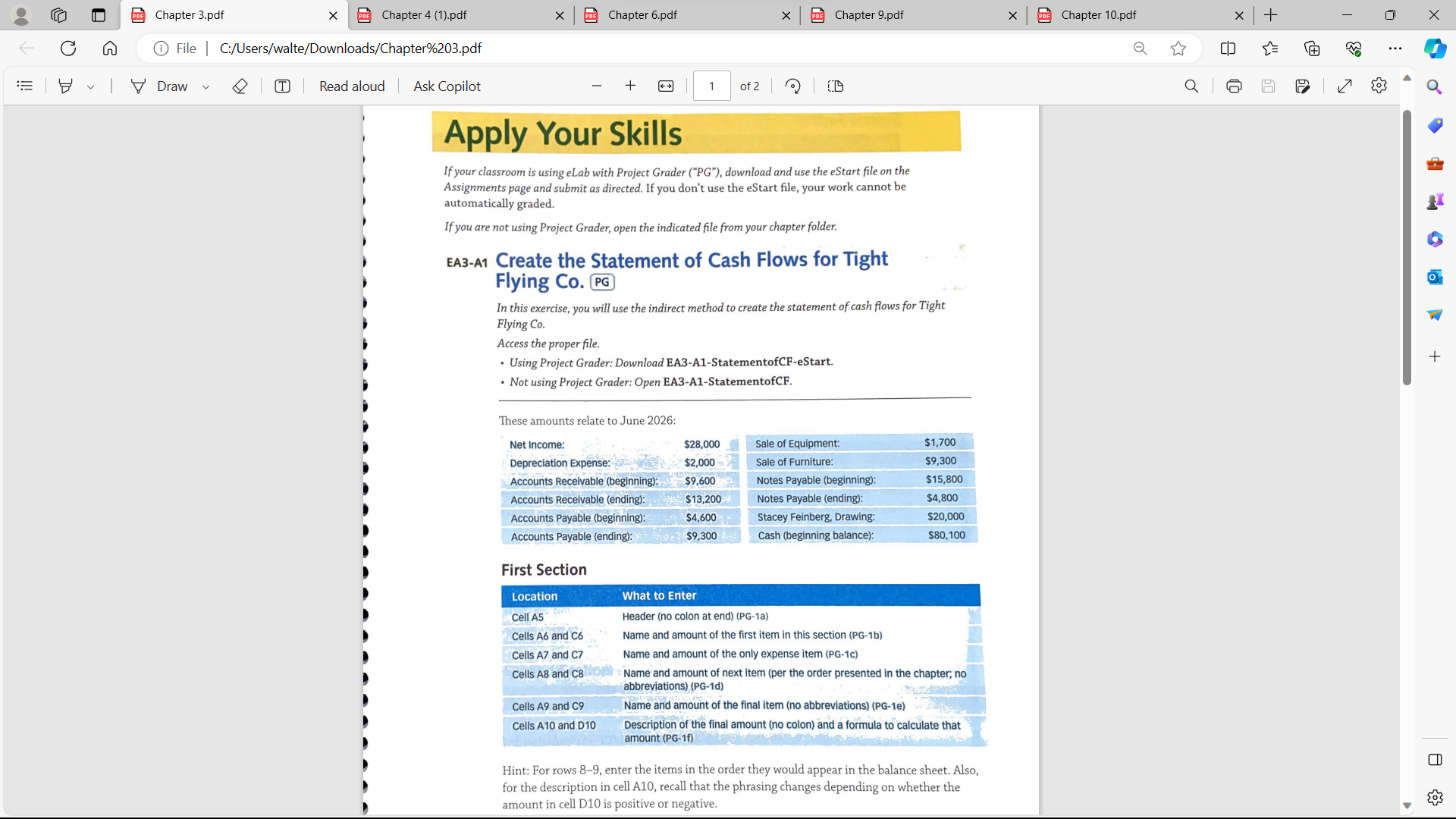This screenshot has height=819, width=1456.
Task: Open the Add text annotation tool
Action: 281,86
